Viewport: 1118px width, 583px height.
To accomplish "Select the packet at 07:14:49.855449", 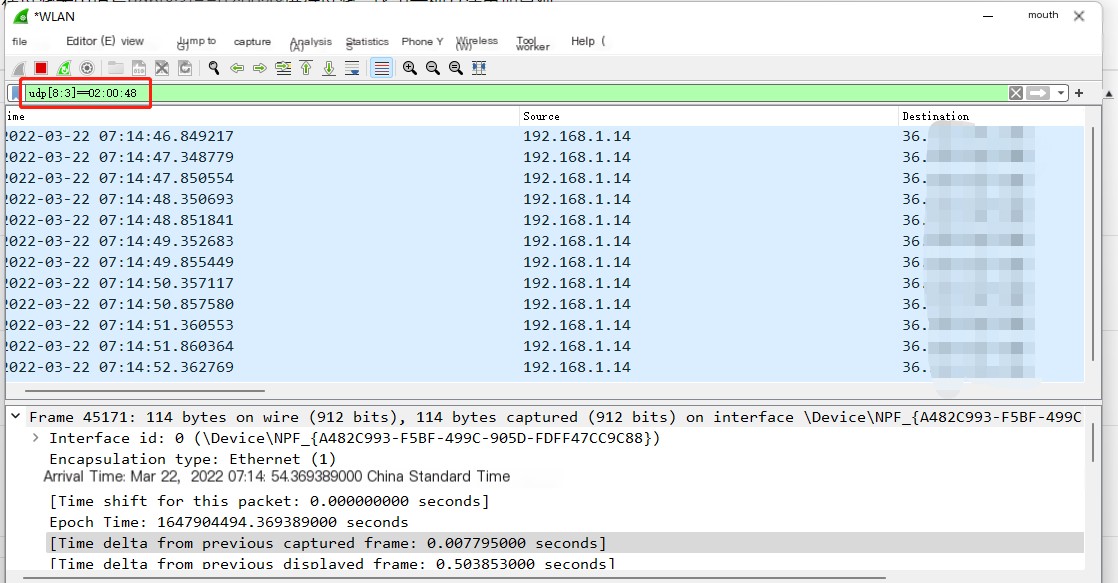I will [545, 262].
